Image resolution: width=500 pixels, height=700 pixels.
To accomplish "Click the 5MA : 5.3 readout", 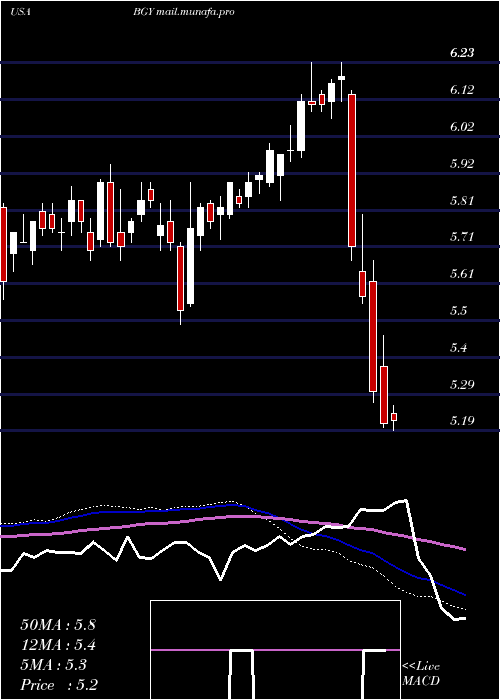I will pyautogui.click(x=54, y=665).
